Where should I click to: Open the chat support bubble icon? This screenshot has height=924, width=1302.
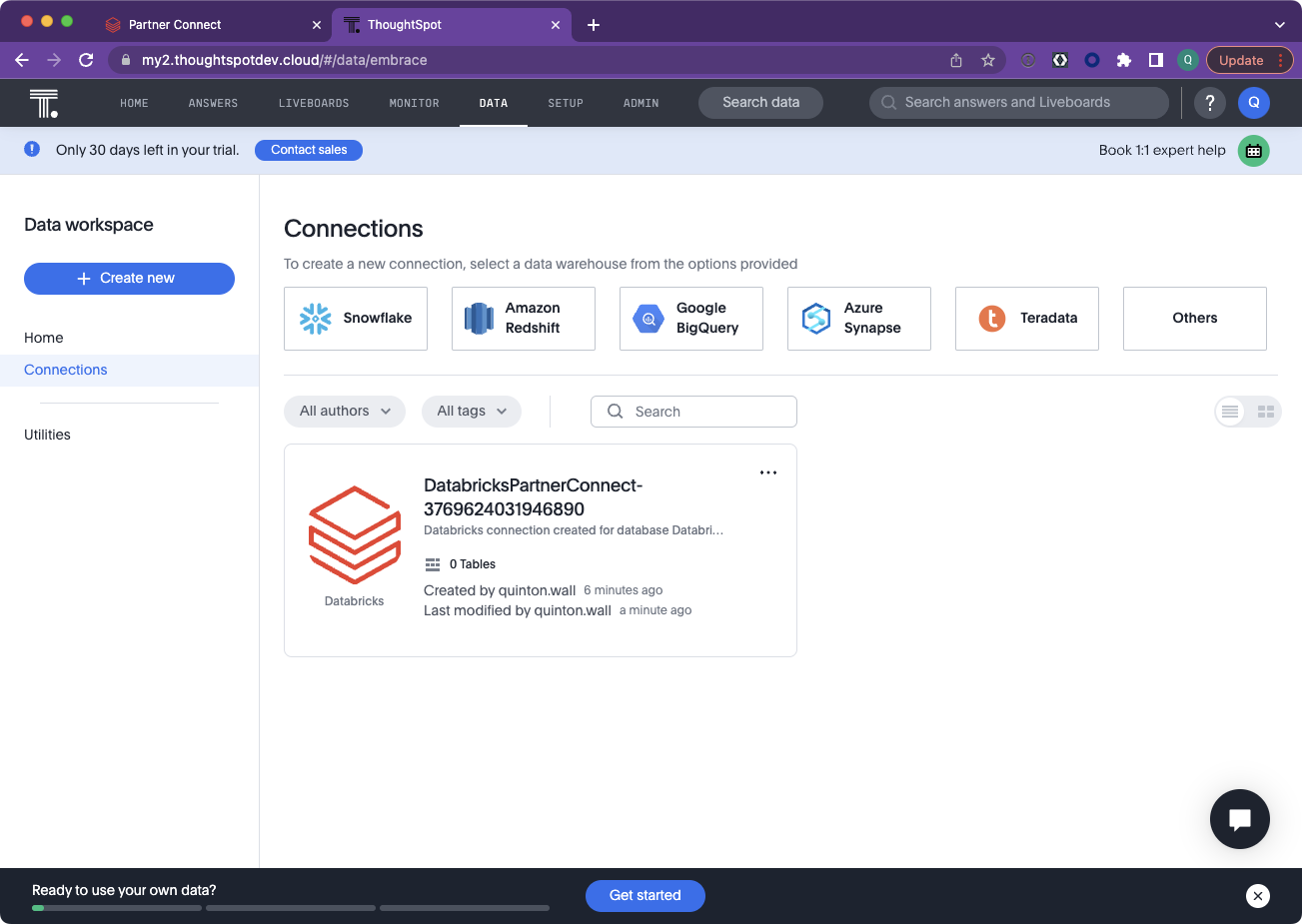1239,819
